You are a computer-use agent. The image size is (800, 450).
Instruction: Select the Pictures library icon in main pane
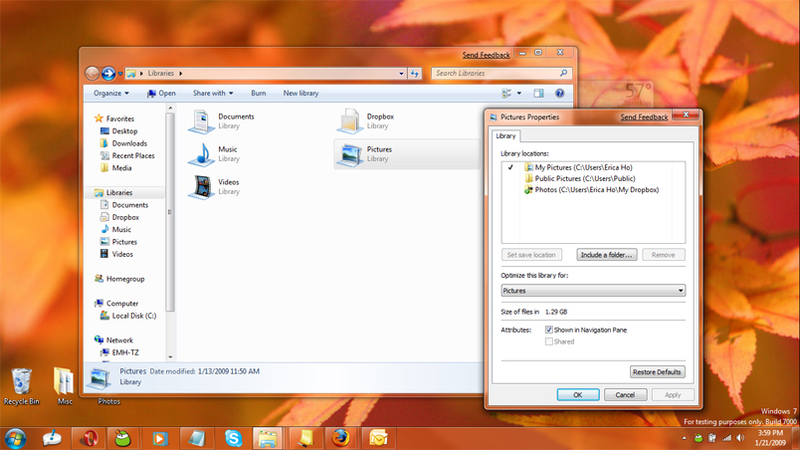point(349,154)
